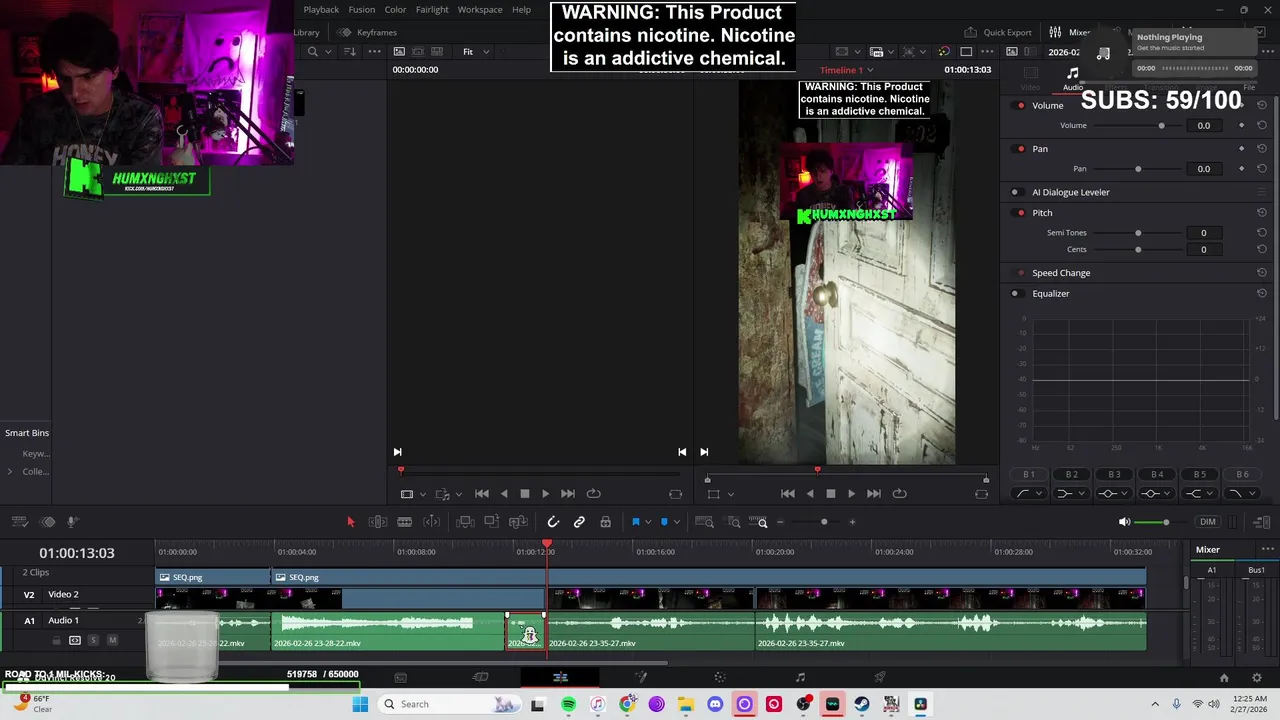The image size is (1280, 720).
Task: Open the Playback menu
Action: (x=321, y=10)
